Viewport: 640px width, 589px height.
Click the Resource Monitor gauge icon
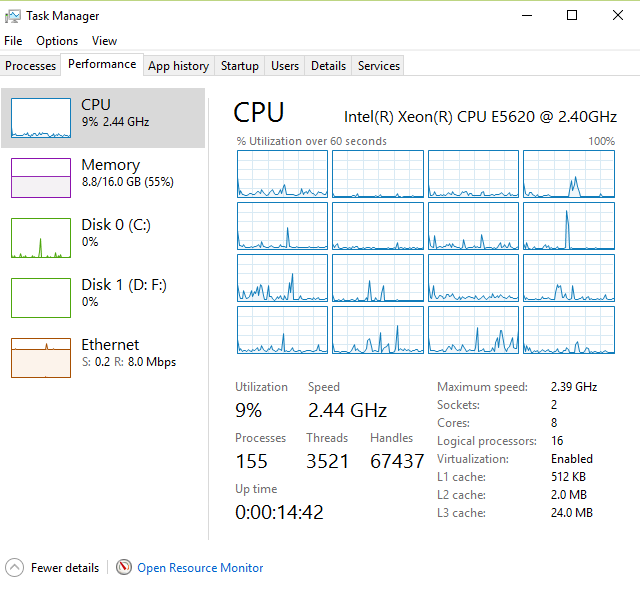pyautogui.click(x=124, y=567)
